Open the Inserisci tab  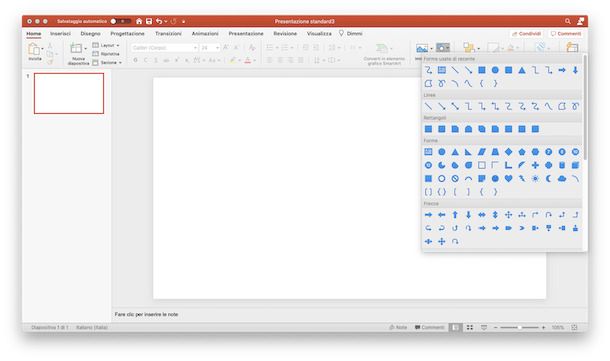(60, 34)
